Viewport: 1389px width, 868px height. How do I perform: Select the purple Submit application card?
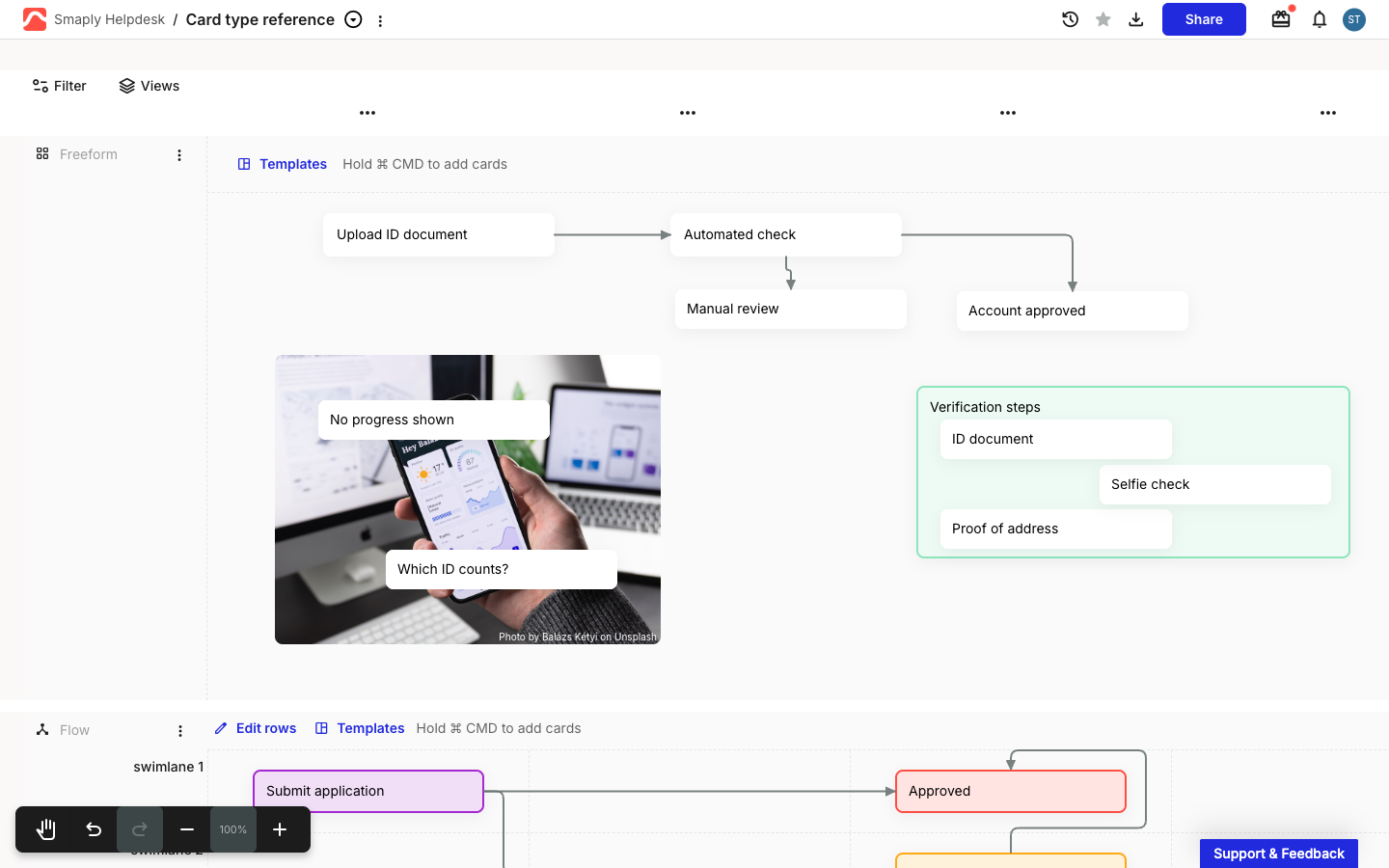[x=368, y=791]
